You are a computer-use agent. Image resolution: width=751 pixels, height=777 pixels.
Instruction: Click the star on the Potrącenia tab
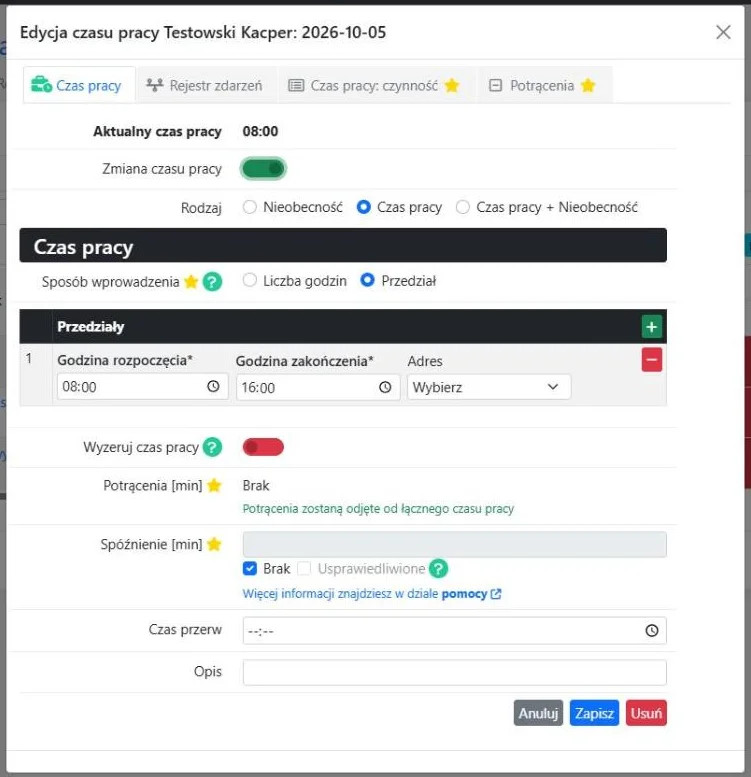click(x=588, y=85)
